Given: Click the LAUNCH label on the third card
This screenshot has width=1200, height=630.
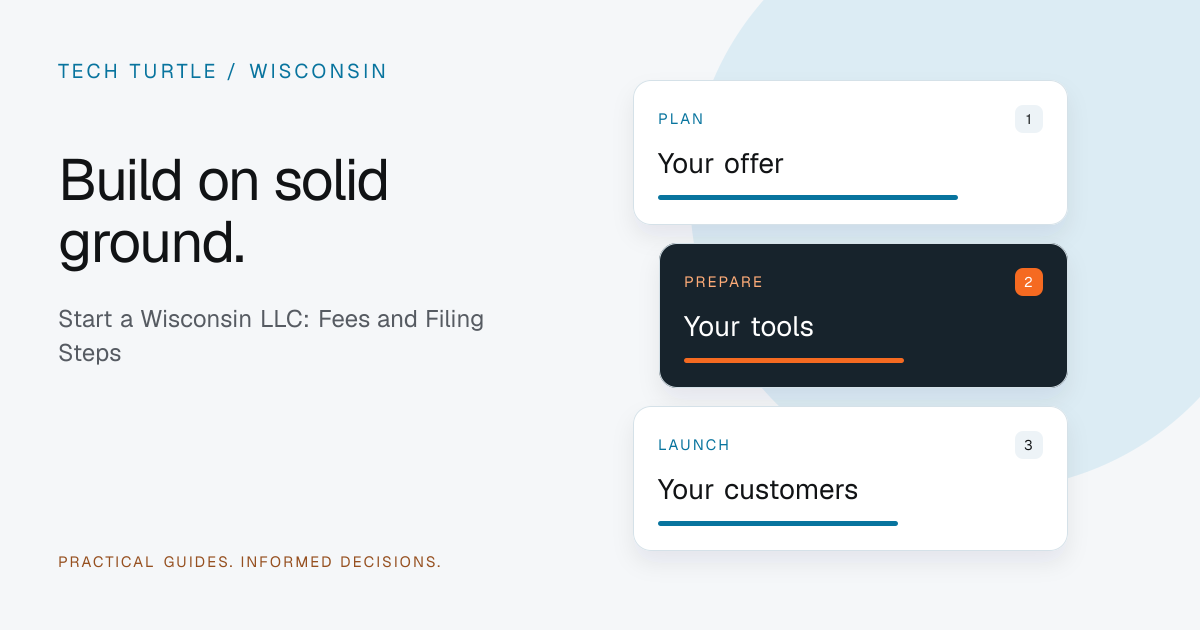Looking at the screenshot, I should [694, 445].
